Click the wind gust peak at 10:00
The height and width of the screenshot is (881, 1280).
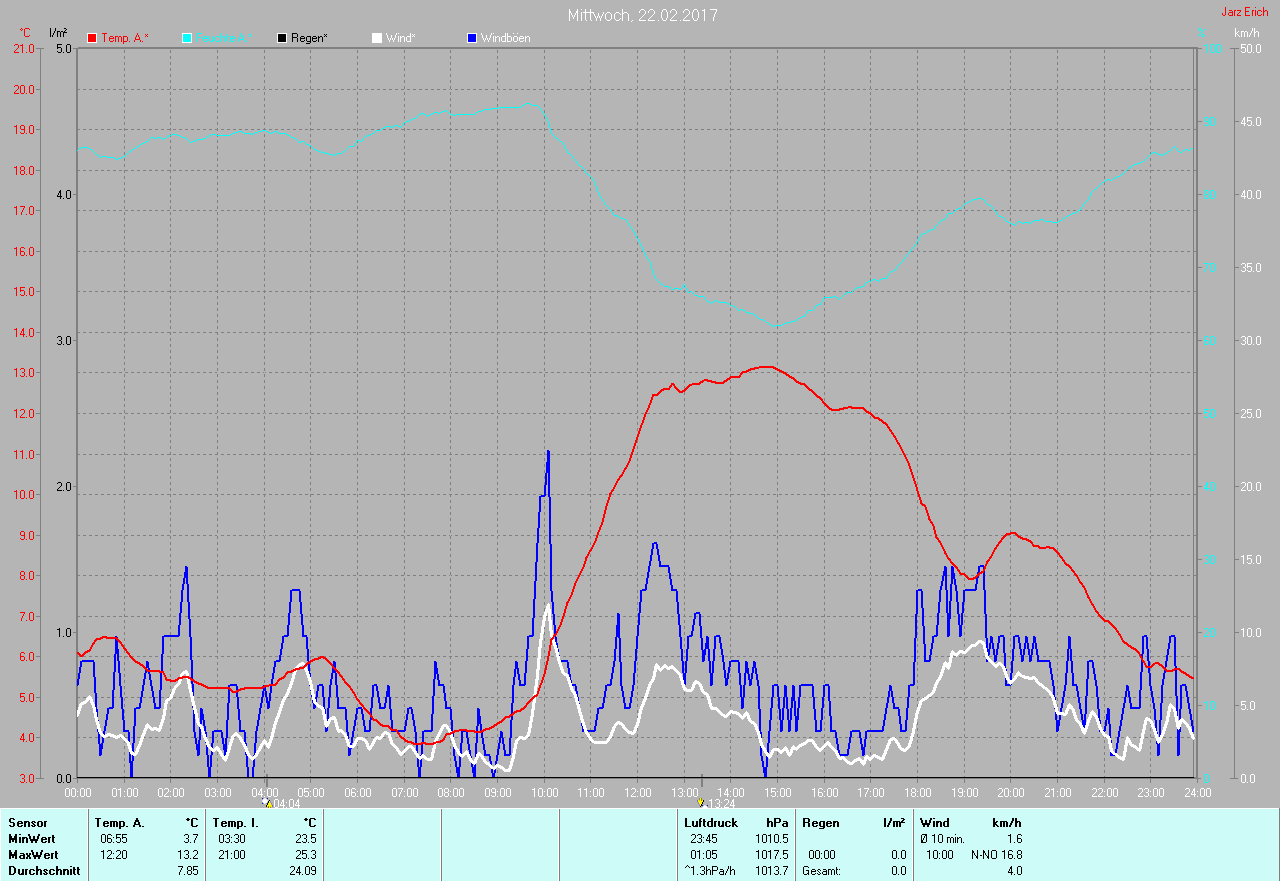548,452
